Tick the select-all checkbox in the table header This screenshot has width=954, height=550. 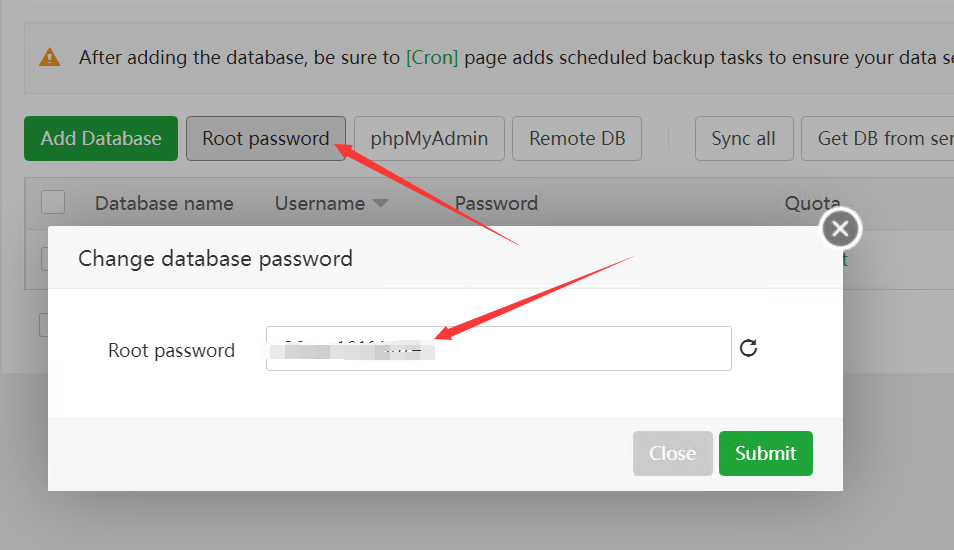(53, 203)
